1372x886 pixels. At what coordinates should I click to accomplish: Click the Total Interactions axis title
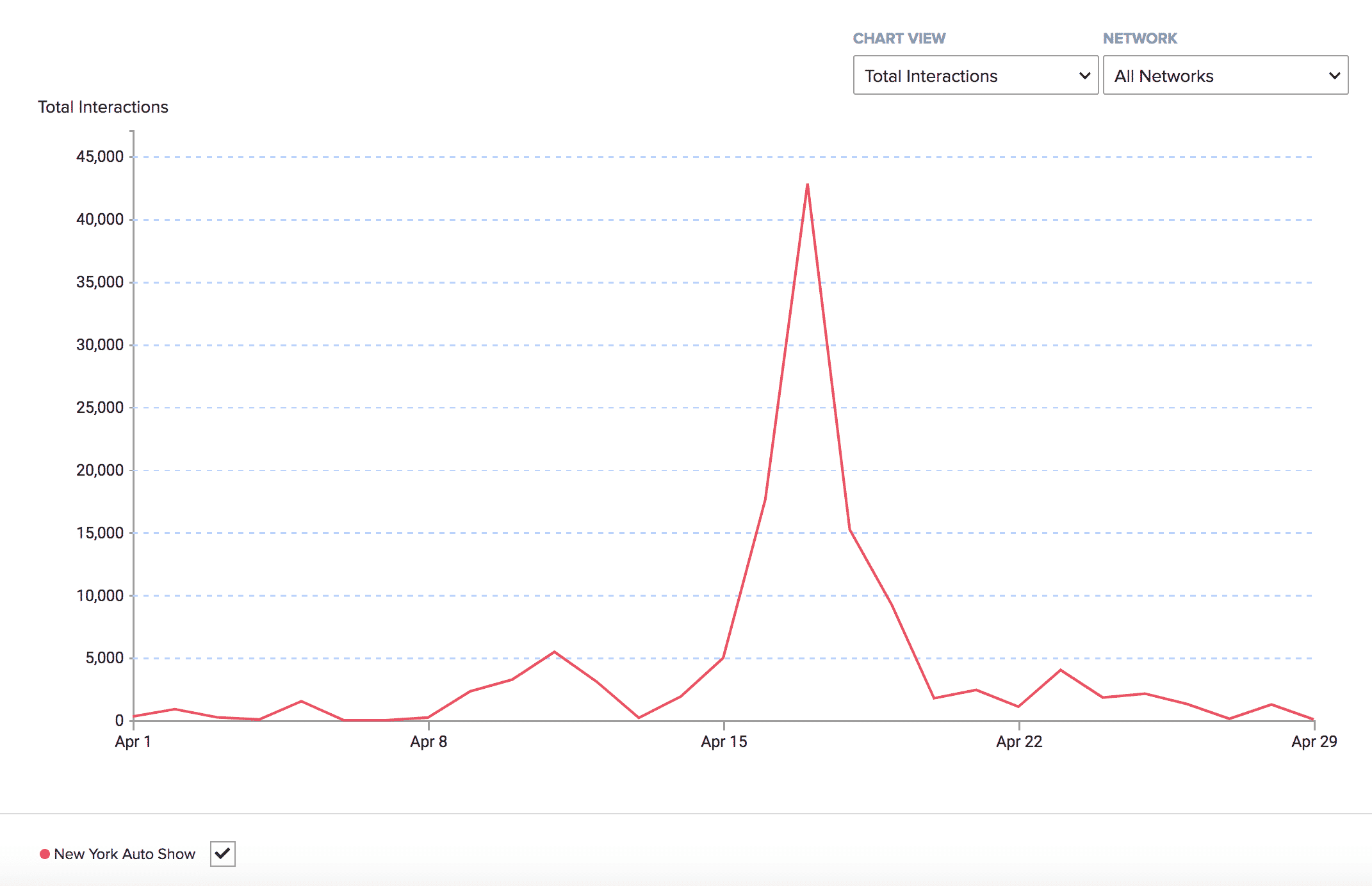102,107
